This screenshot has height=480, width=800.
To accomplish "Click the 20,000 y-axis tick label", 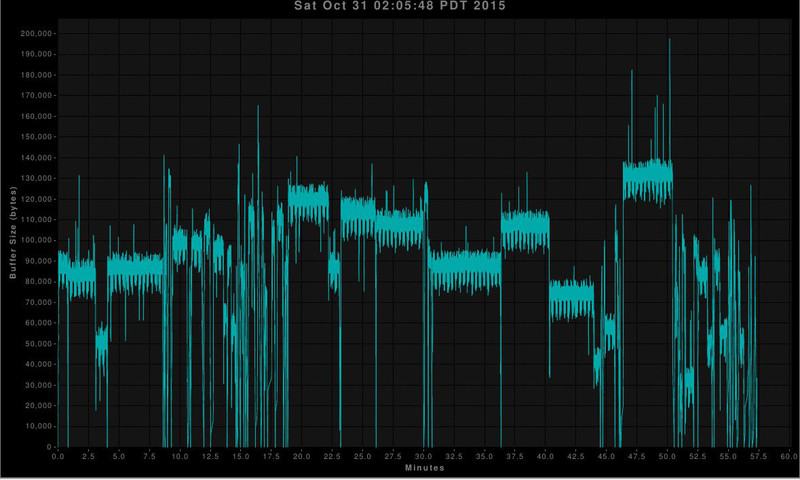I will (x=38, y=406).
